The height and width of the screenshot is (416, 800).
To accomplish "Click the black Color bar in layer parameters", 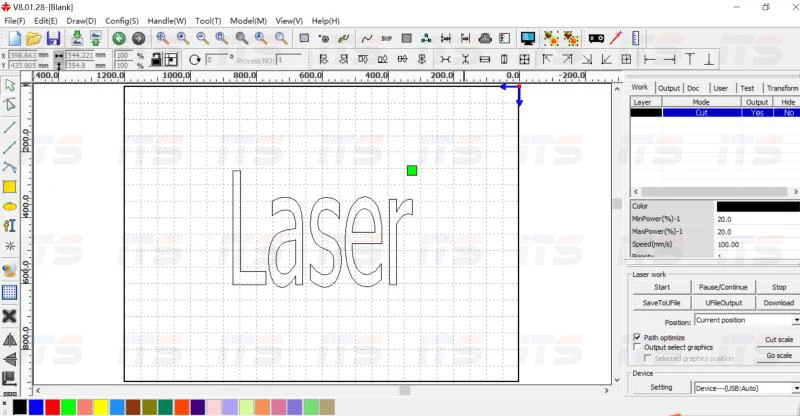I will point(758,206).
